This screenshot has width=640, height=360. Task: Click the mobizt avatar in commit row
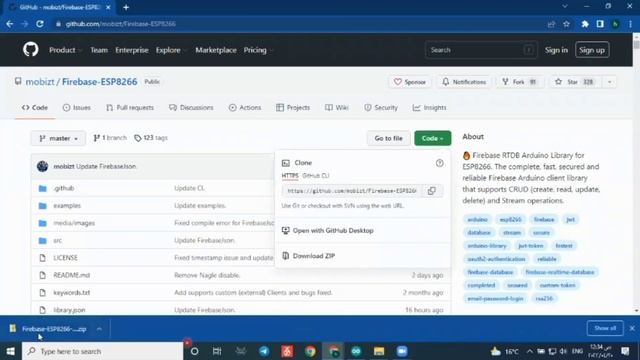pyautogui.click(x=42, y=167)
